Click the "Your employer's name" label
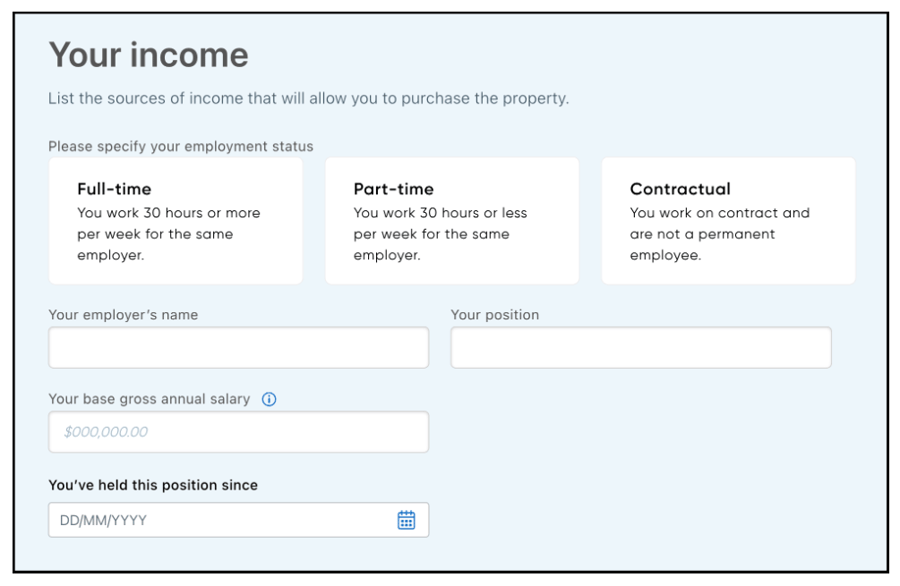This screenshot has width=900, height=586. coord(123,315)
